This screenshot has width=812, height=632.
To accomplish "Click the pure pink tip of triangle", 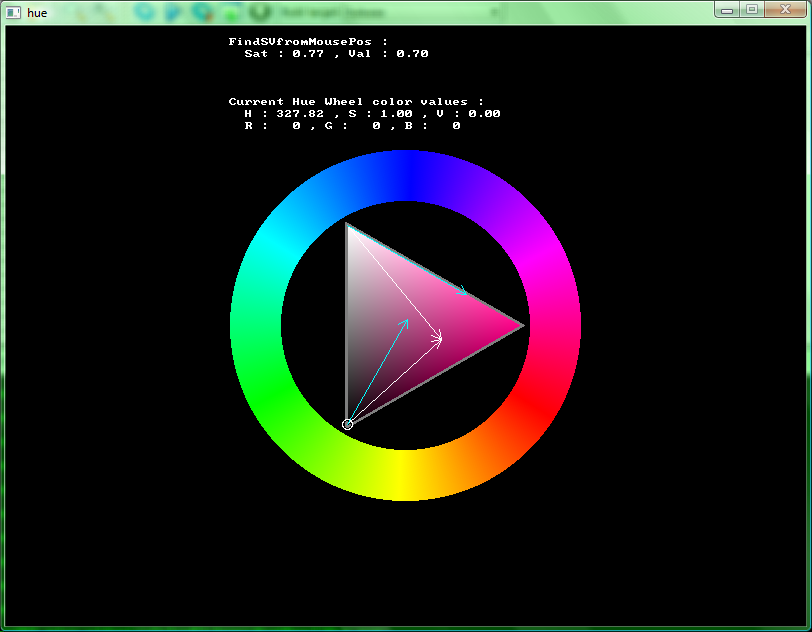I will pos(519,325).
